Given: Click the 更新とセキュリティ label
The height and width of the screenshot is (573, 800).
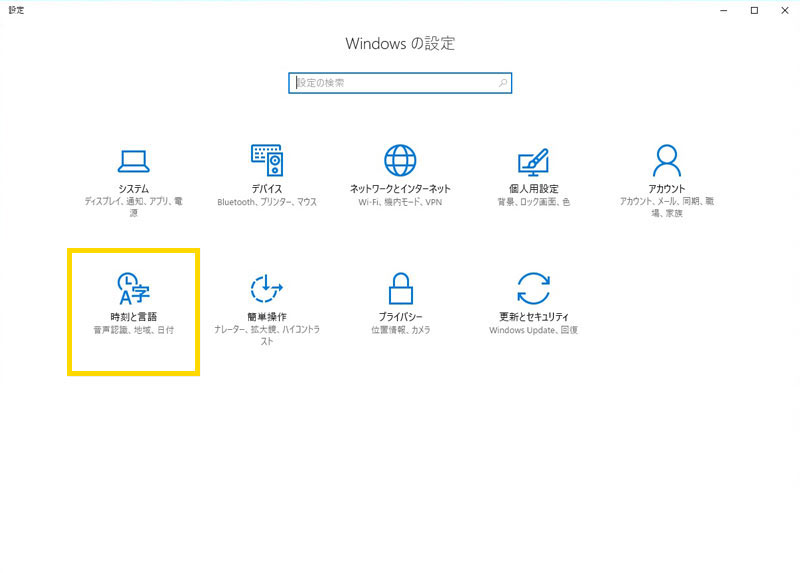Looking at the screenshot, I should click(534, 317).
